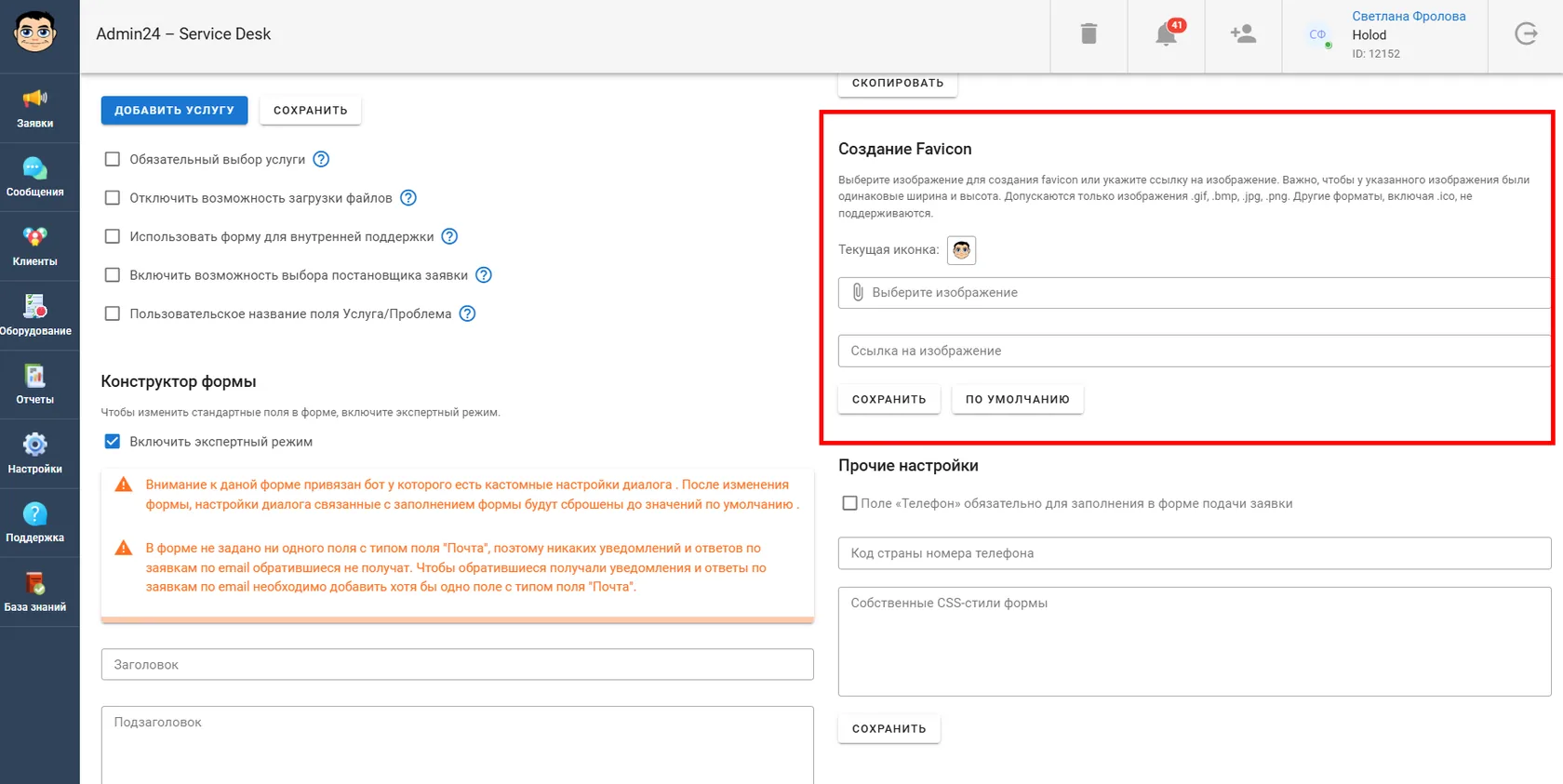Click the add user icon
The image size is (1563, 784).
[x=1243, y=34]
